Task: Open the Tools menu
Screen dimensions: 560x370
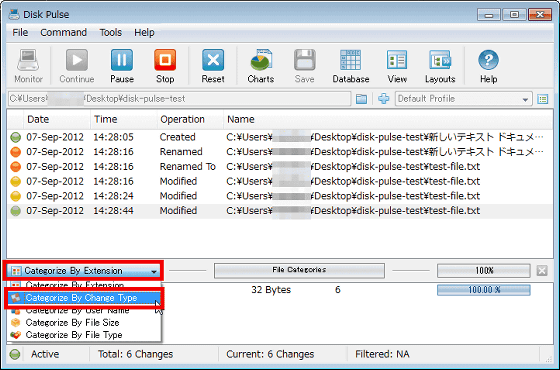Action: pyautogui.click(x=111, y=32)
